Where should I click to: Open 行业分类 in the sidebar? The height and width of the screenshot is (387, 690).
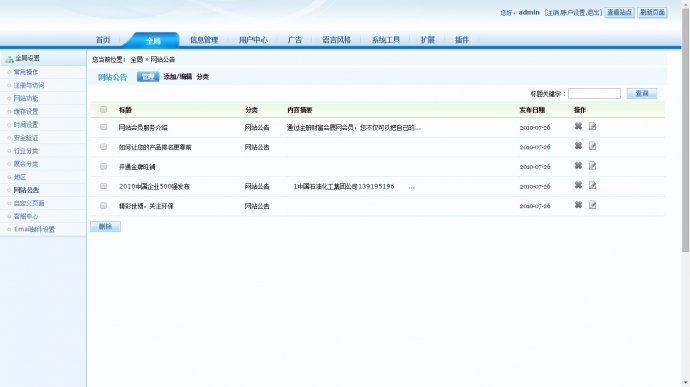(x=26, y=151)
